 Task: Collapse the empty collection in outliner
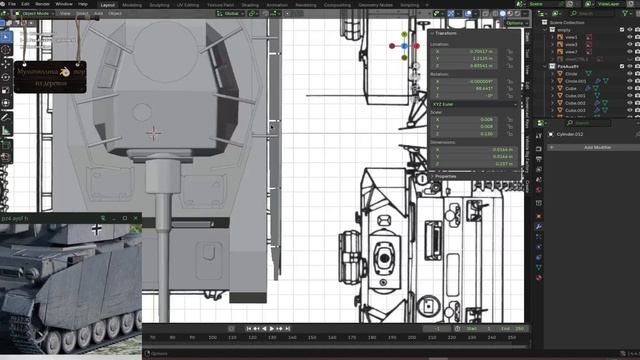tap(545, 30)
